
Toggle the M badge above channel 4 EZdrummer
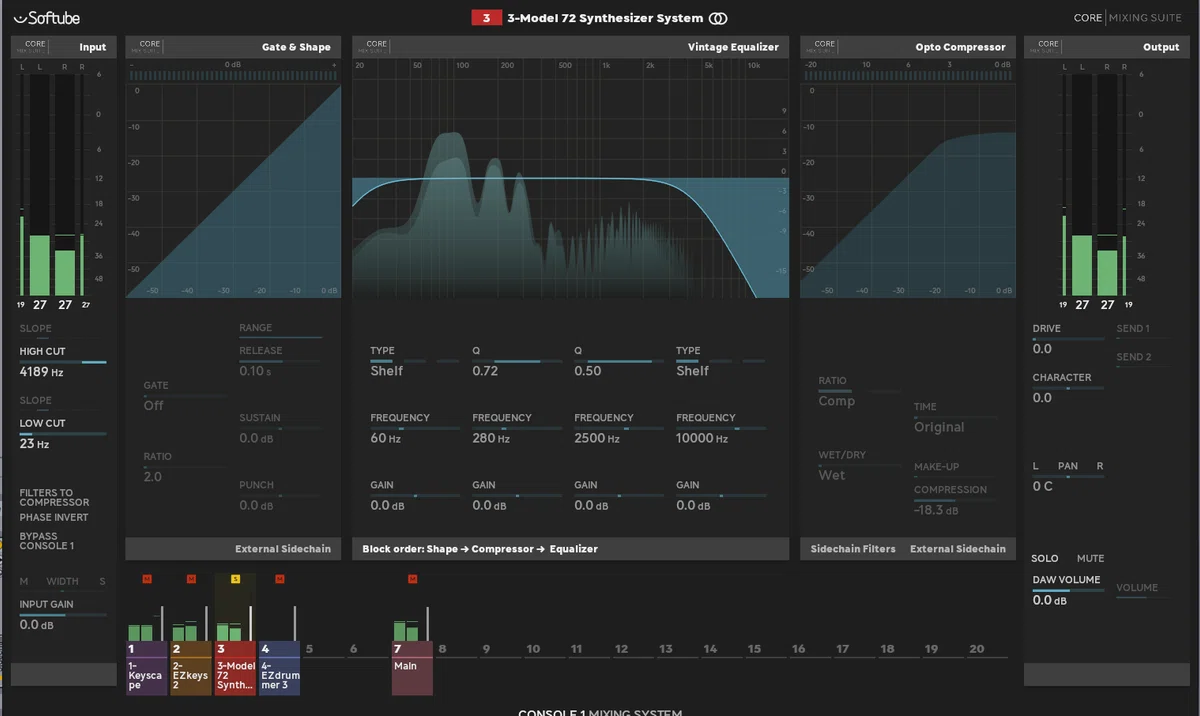pyautogui.click(x=279, y=578)
